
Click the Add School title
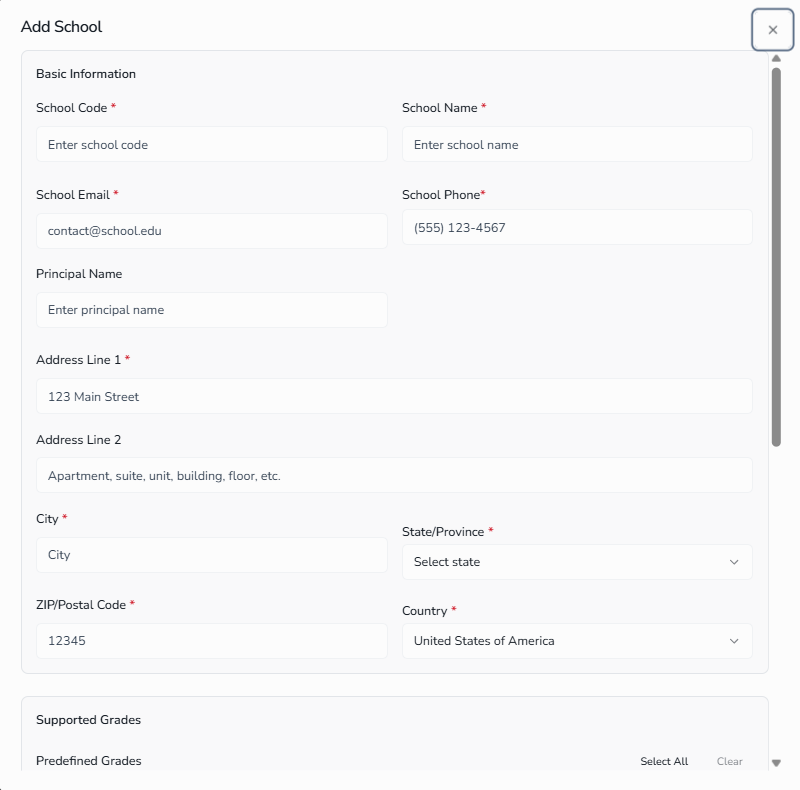[61, 27]
